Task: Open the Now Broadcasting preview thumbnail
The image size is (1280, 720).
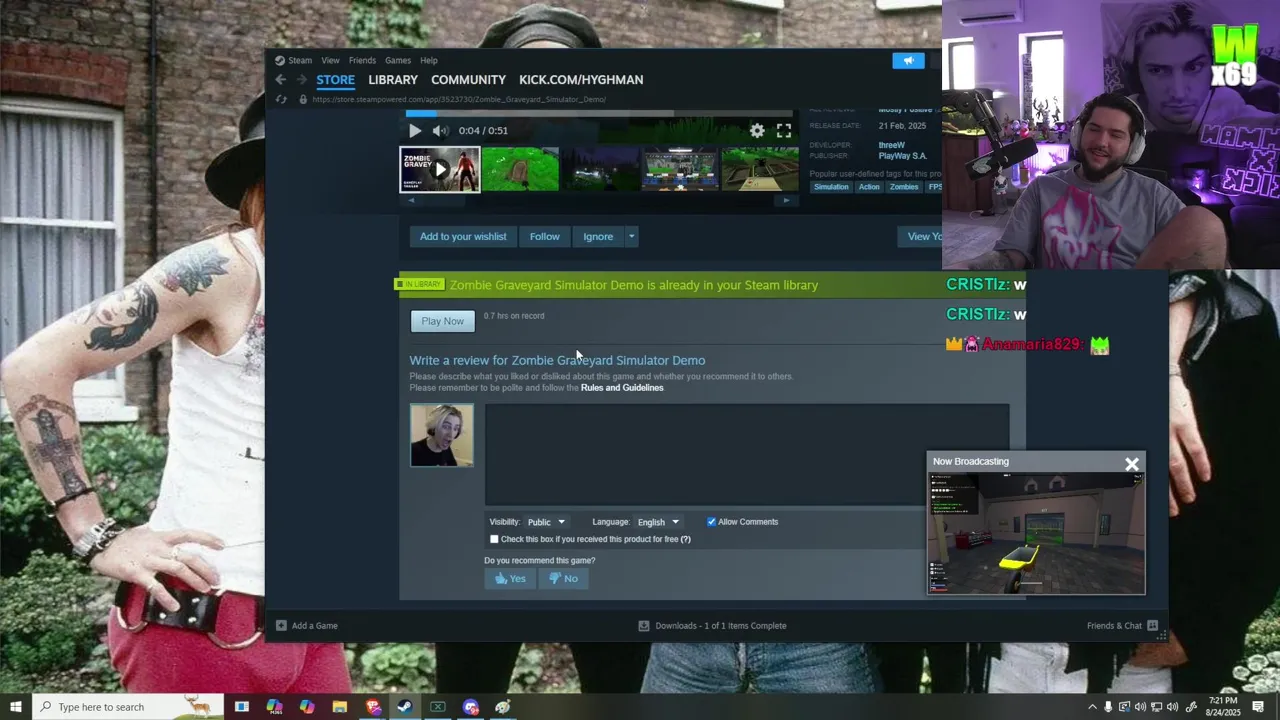Action: point(1036,533)
